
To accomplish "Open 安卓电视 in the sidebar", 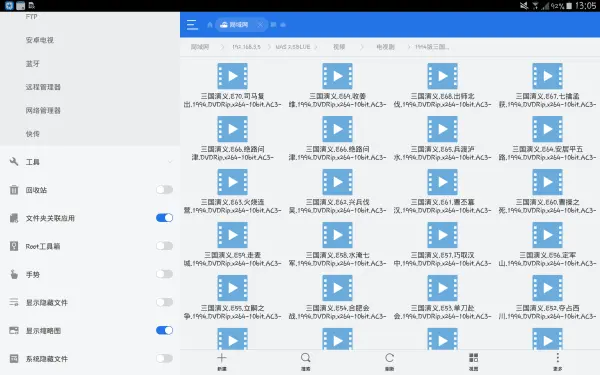I will pyautogui.click(x=39, y=40).
